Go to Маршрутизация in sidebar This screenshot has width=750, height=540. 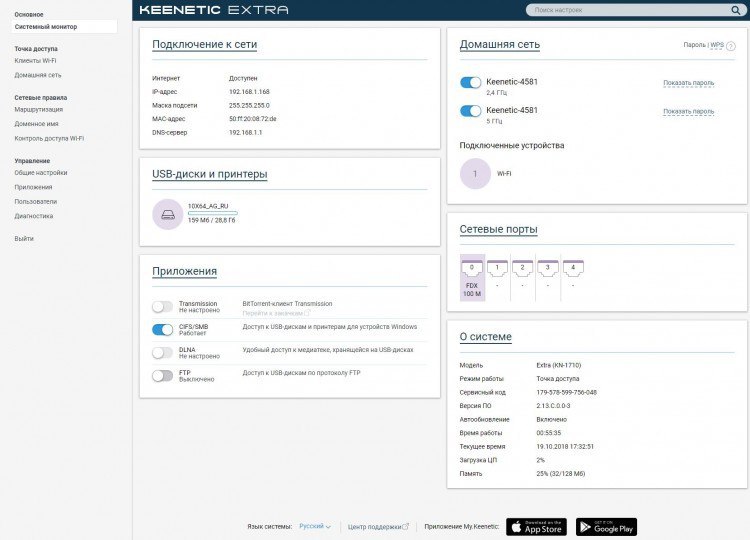click(39, 110)
